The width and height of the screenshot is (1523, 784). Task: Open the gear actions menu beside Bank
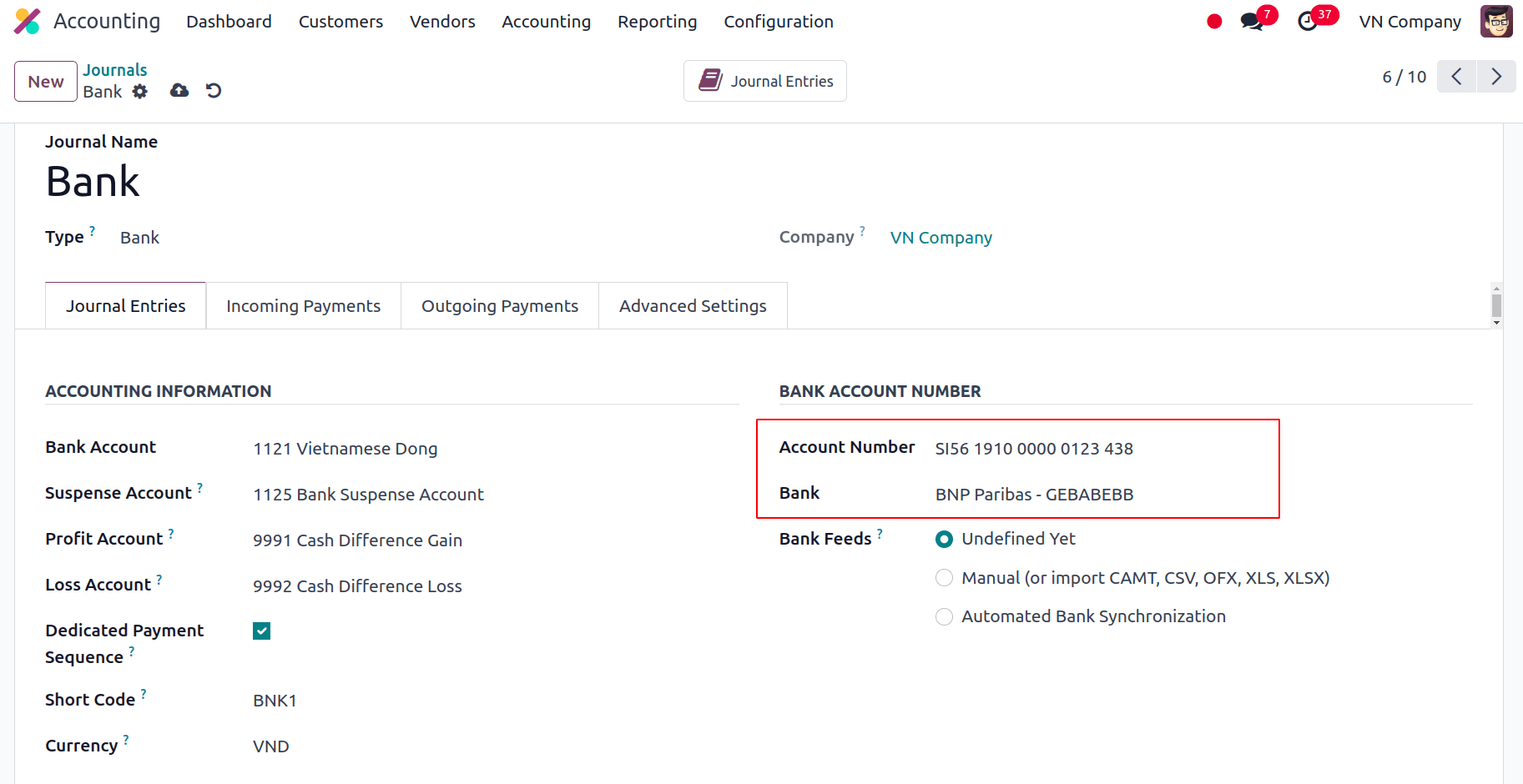[140, 92]
